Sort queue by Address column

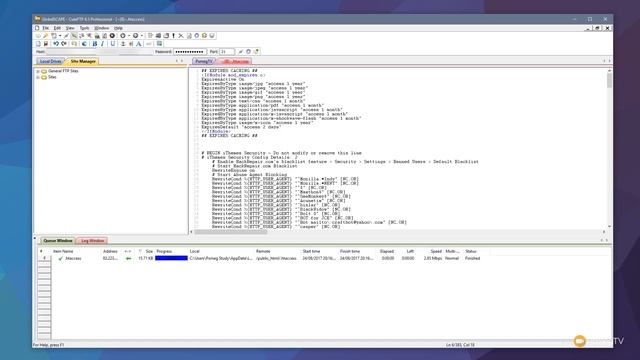tap(110, 251)
